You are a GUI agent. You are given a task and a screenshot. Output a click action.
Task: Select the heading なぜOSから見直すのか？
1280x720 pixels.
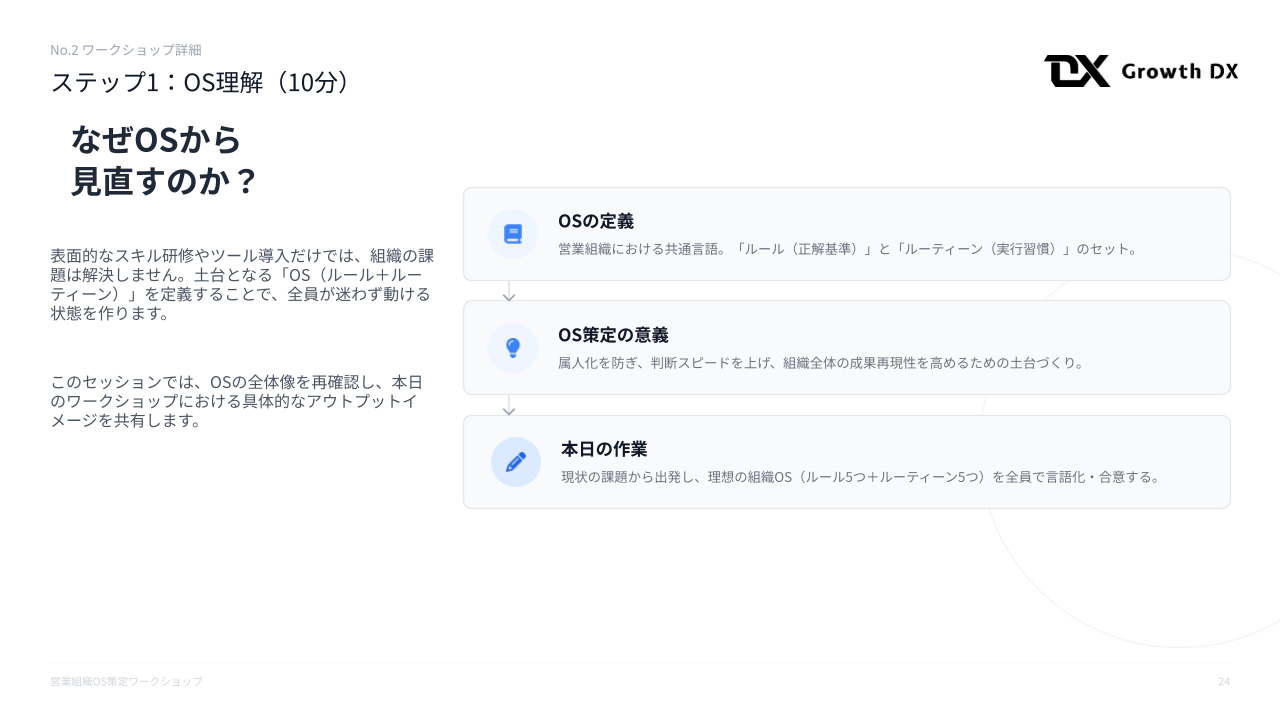(165, 160)
